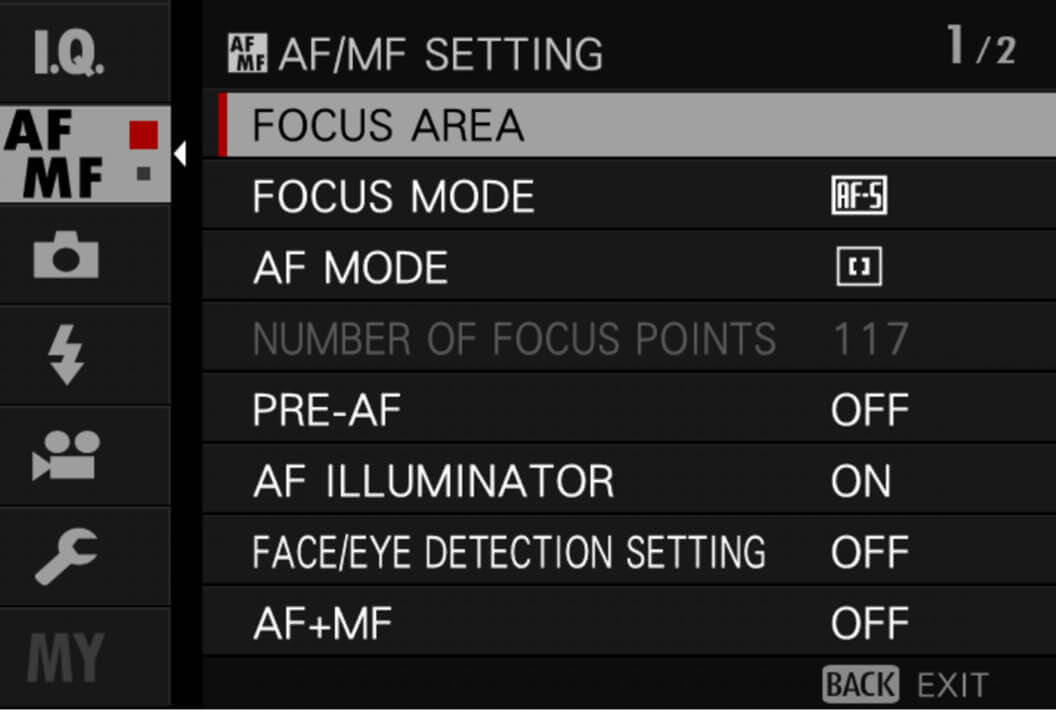Open the I.Q. image quality menu tab

(x=69, y=53)
